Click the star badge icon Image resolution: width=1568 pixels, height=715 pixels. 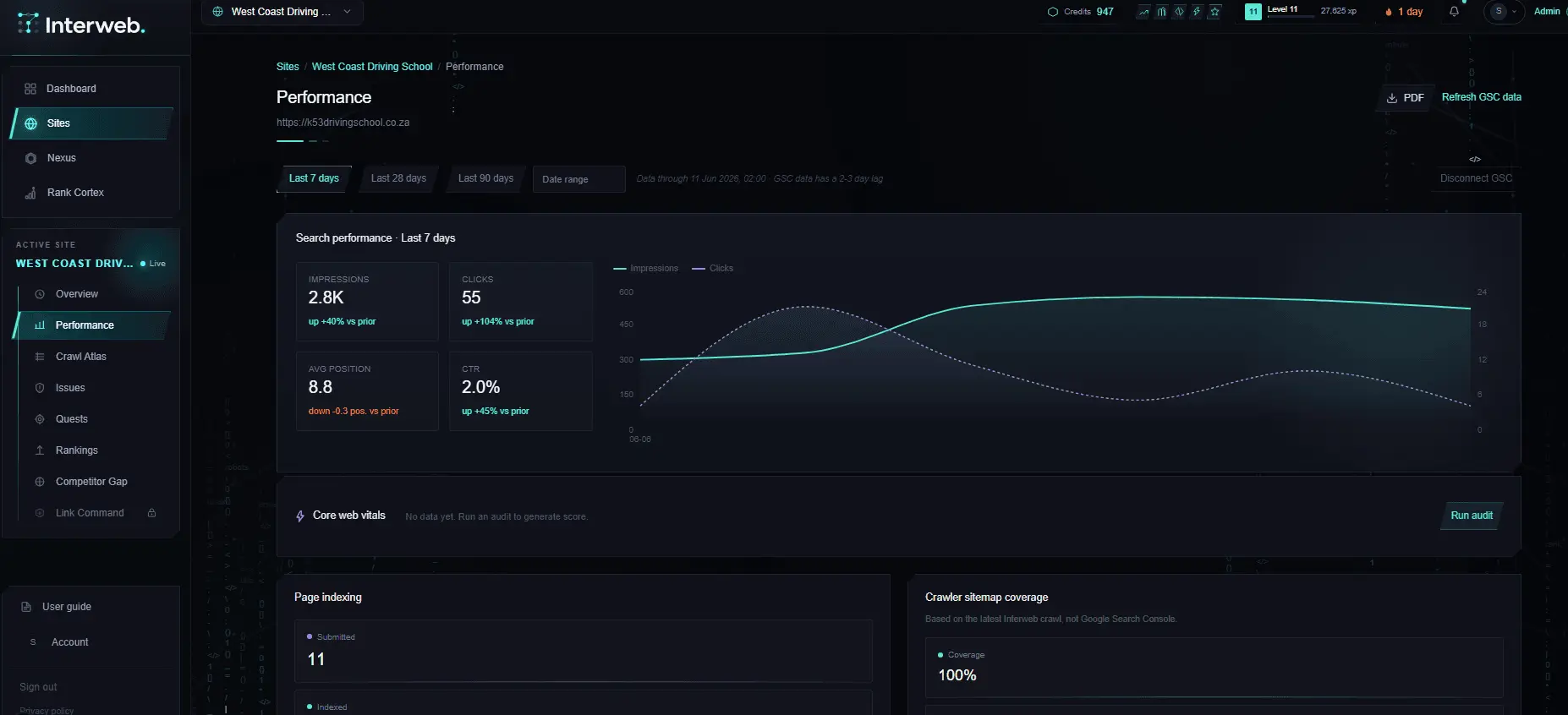coord(1214,12)
